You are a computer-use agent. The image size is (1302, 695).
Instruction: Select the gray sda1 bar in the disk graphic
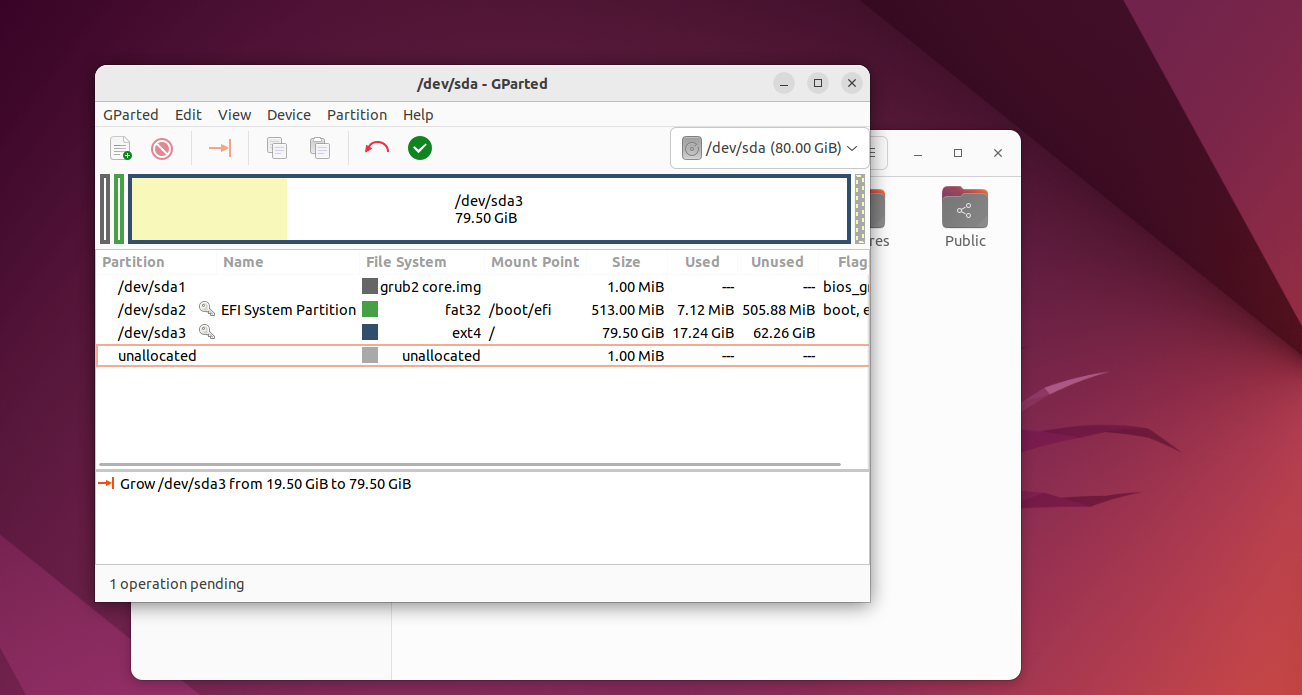pos(105,209)
